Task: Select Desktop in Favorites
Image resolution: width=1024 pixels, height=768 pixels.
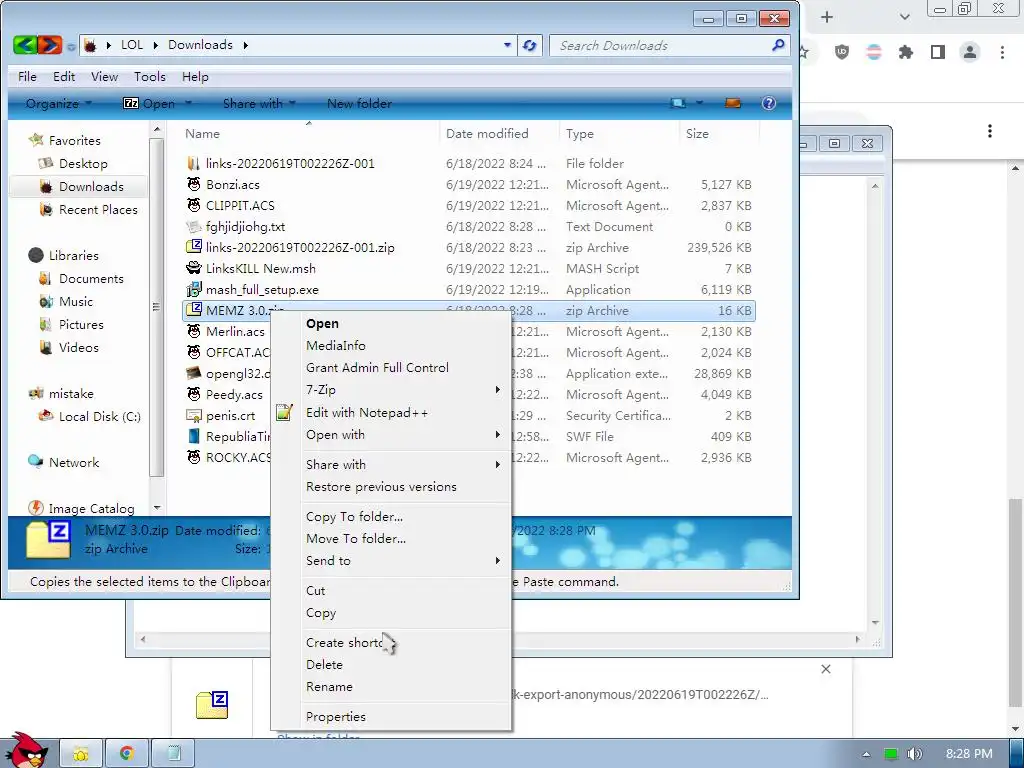Action: pyautogui.click(x=83, y=163)
